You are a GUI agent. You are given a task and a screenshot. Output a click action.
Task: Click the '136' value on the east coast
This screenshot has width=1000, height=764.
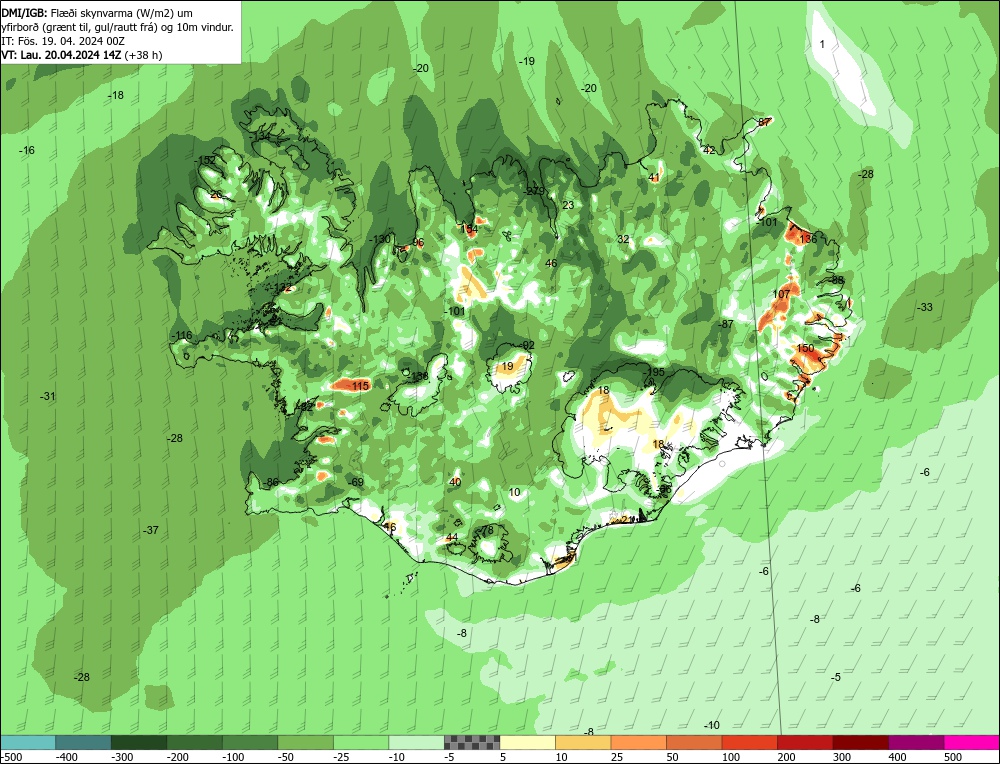tap(808, 239)
